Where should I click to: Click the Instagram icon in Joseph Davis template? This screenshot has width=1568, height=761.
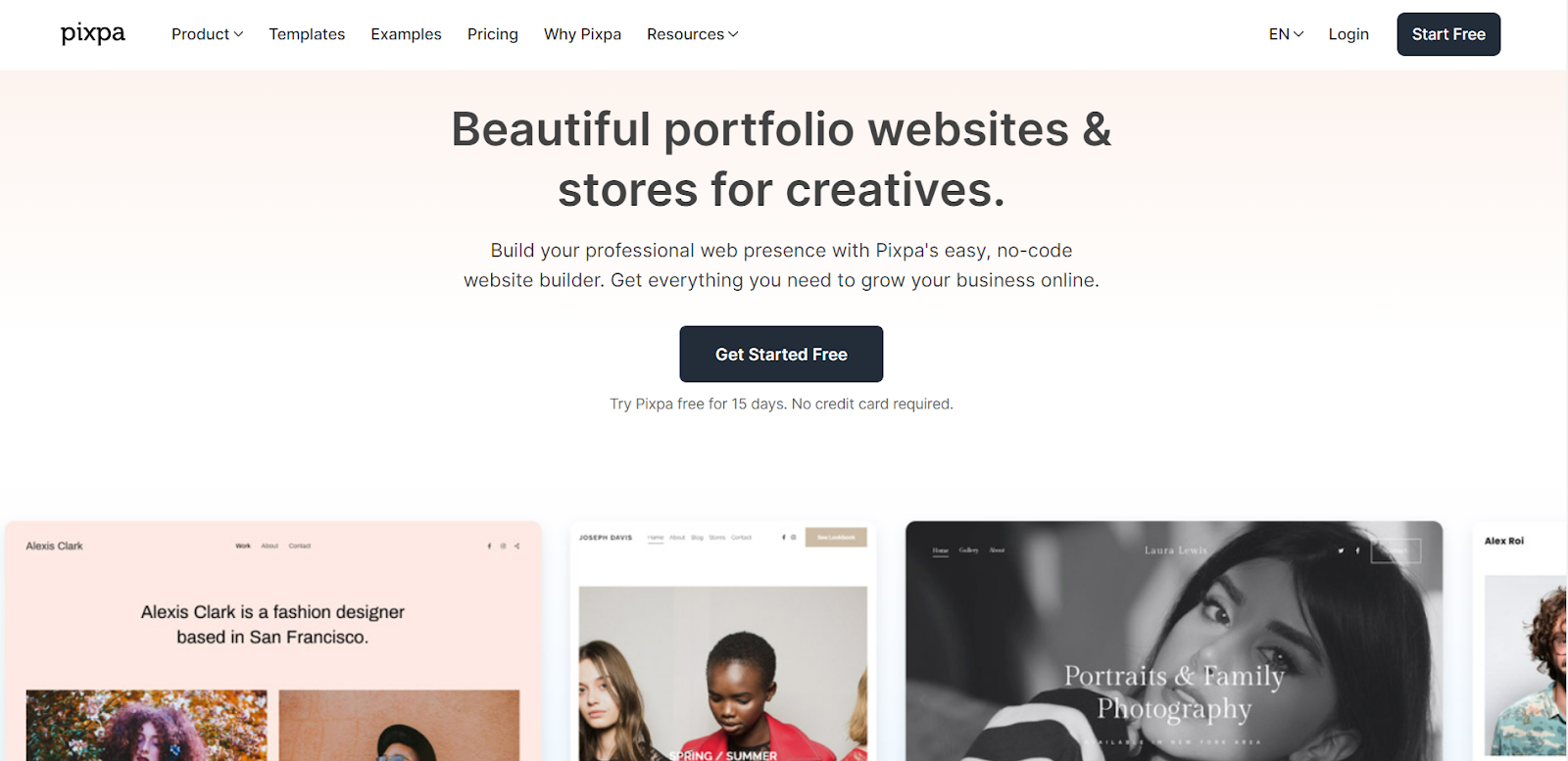[x=793, y=537]
